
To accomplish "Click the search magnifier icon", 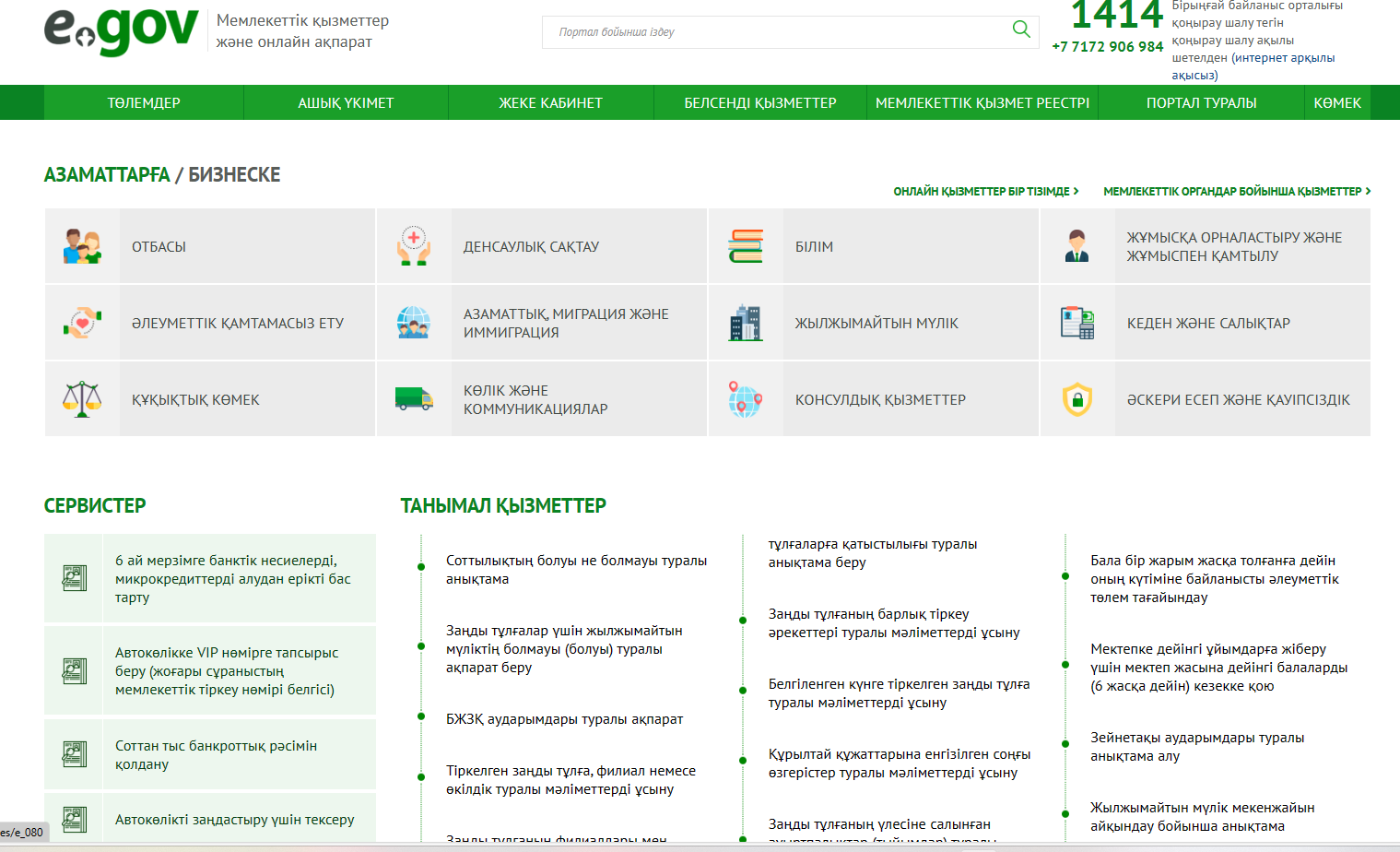I will click(1021, 30).
